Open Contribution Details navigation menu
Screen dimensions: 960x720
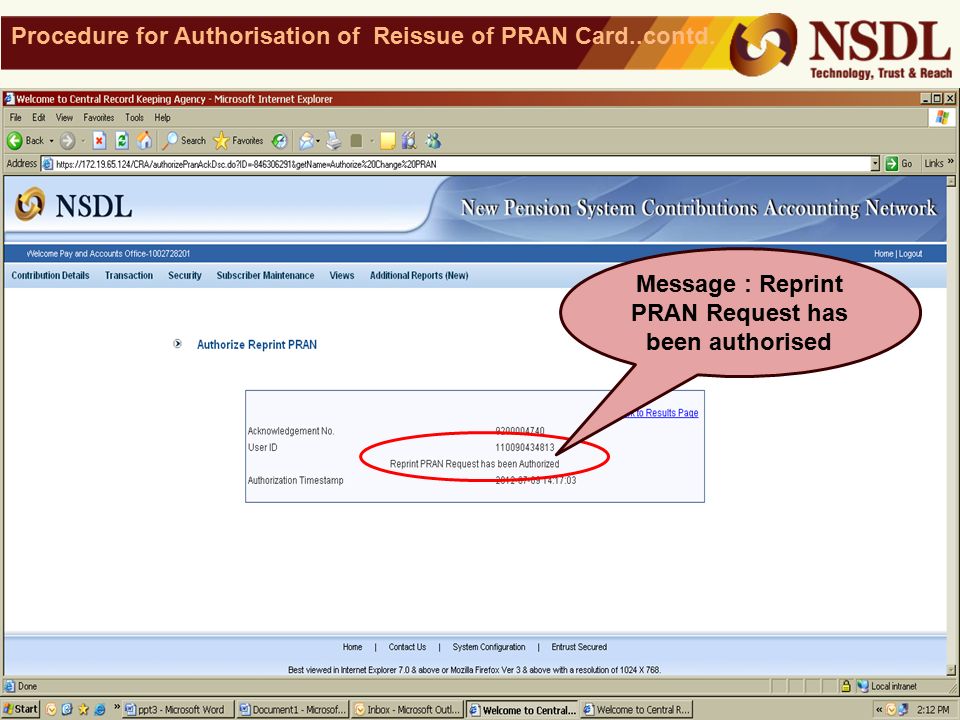(x=50, y=276)
